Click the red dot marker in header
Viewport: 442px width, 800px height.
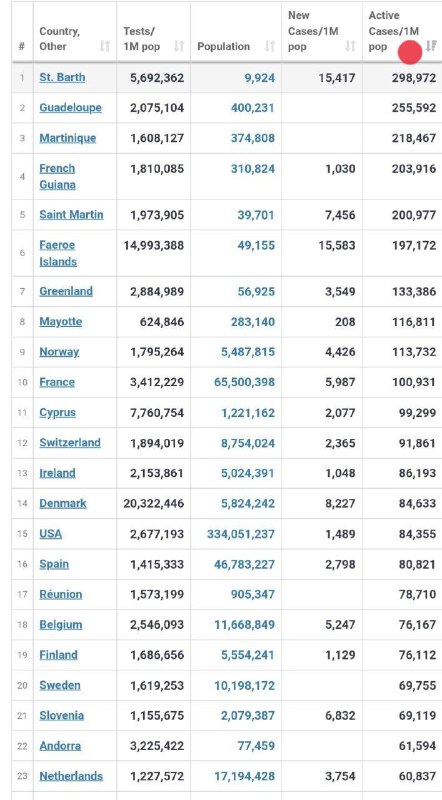click(409, 52)
